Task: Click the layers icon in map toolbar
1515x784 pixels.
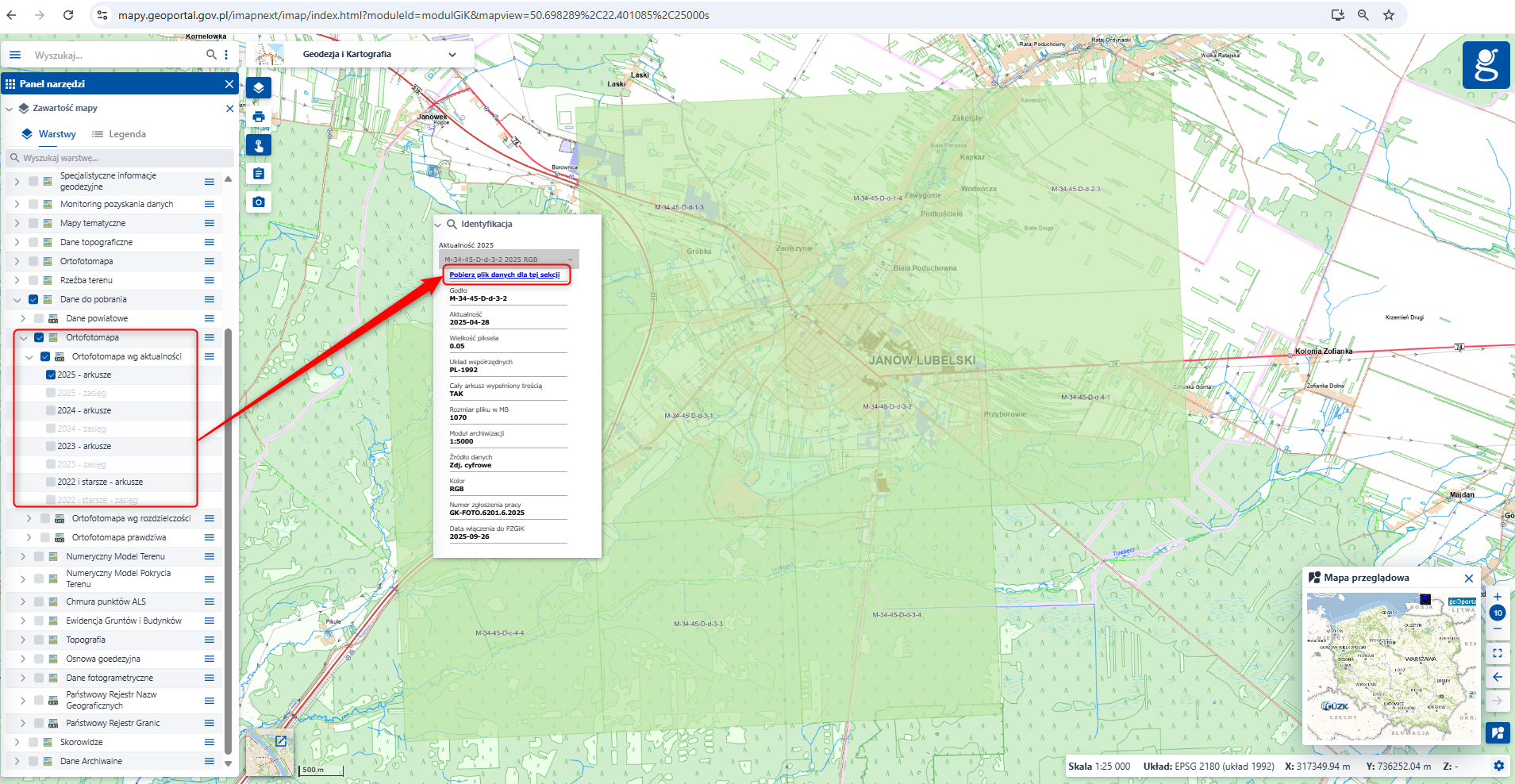Action: coord(259,88)
